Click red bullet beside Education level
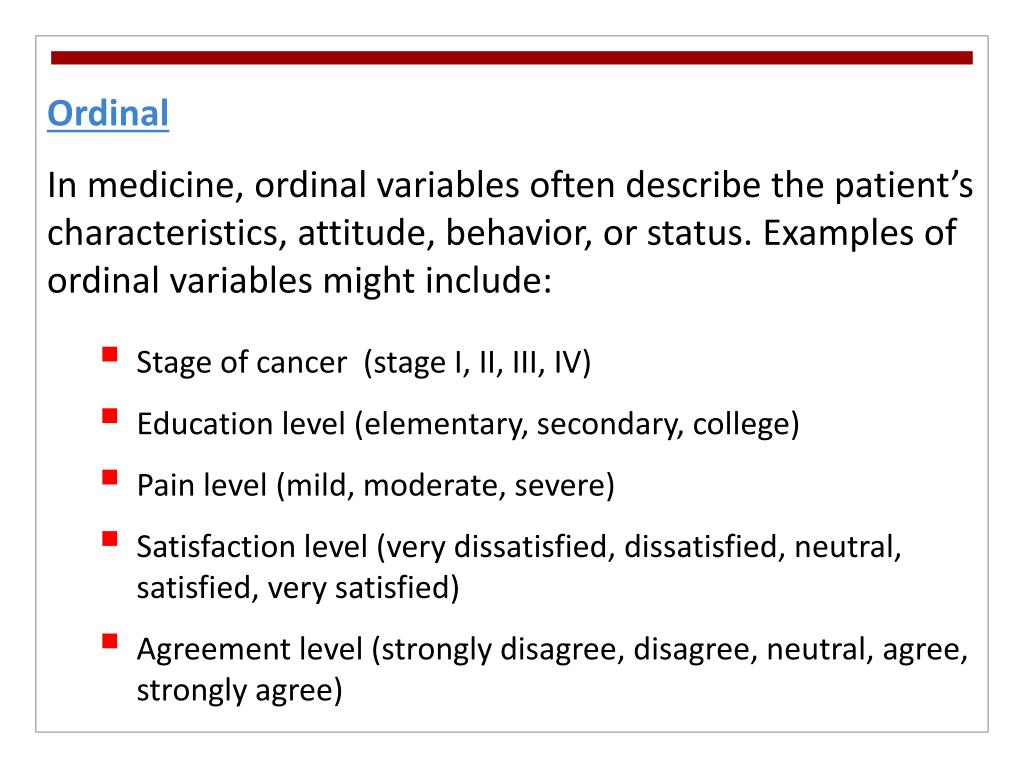 (110, 416)
